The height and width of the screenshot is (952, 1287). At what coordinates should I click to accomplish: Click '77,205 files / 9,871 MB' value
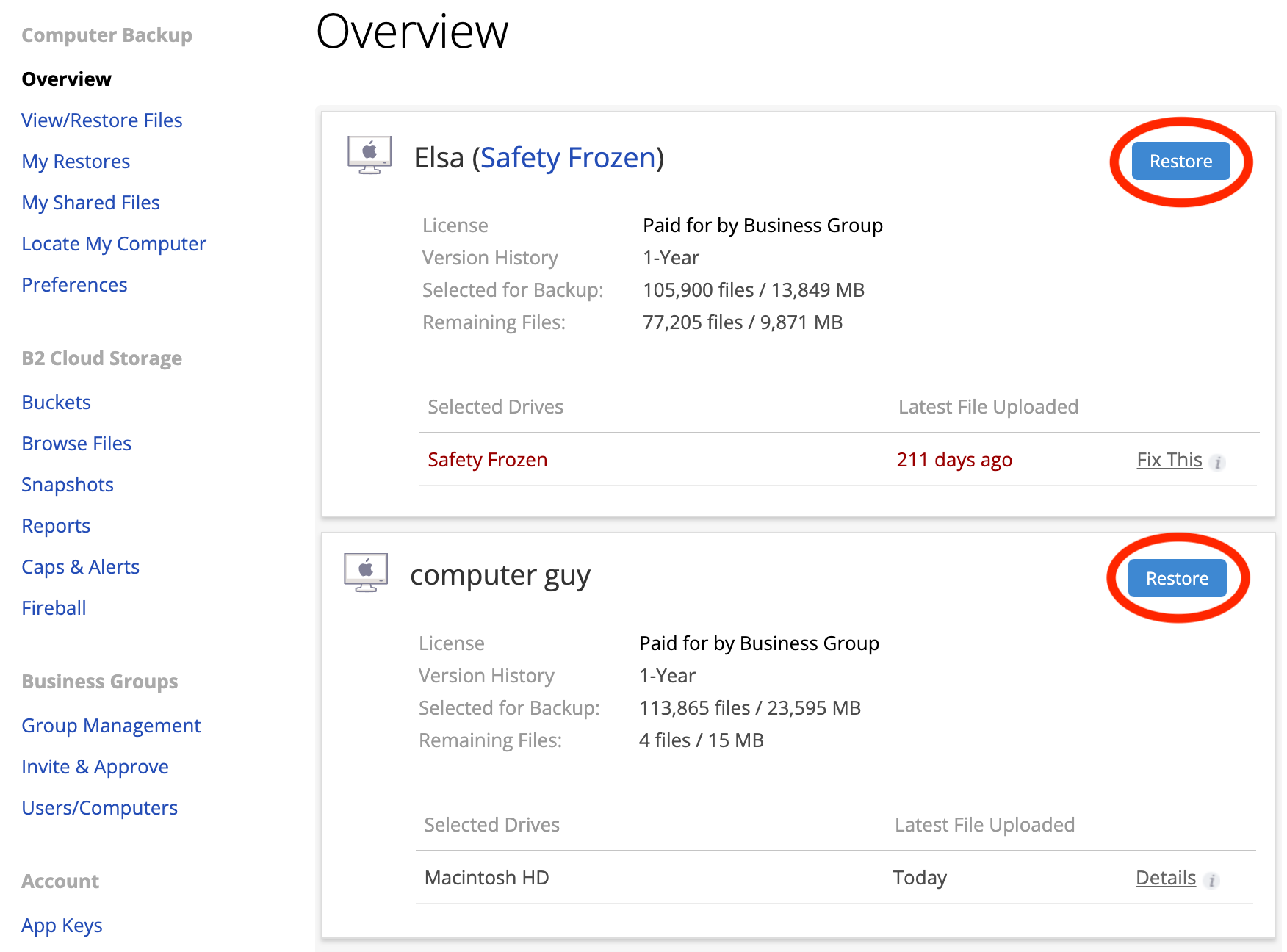pyautogui.click(x=743, y=322)
